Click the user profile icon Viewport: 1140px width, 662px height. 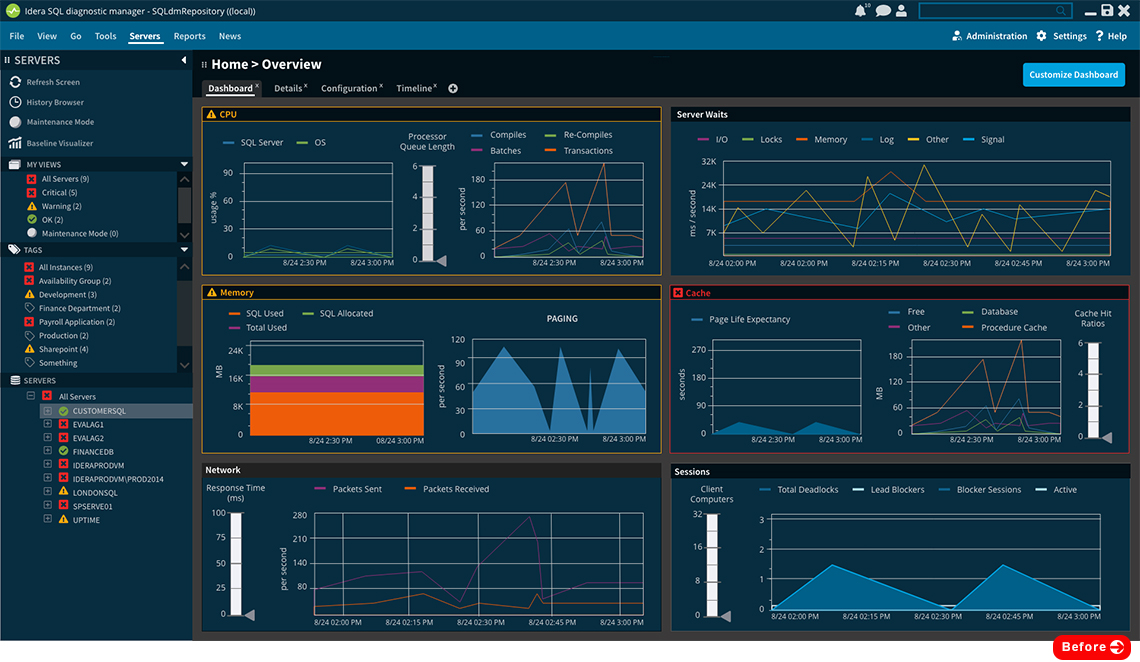pyautogui.click(x=902, y=11)
